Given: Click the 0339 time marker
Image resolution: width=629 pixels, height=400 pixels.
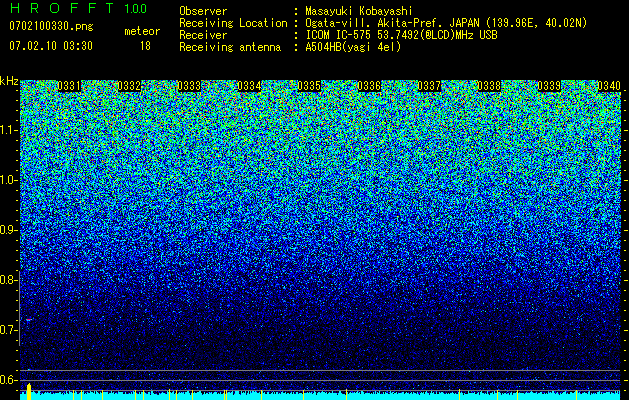Looking at the screenshot, I should 549,86.
